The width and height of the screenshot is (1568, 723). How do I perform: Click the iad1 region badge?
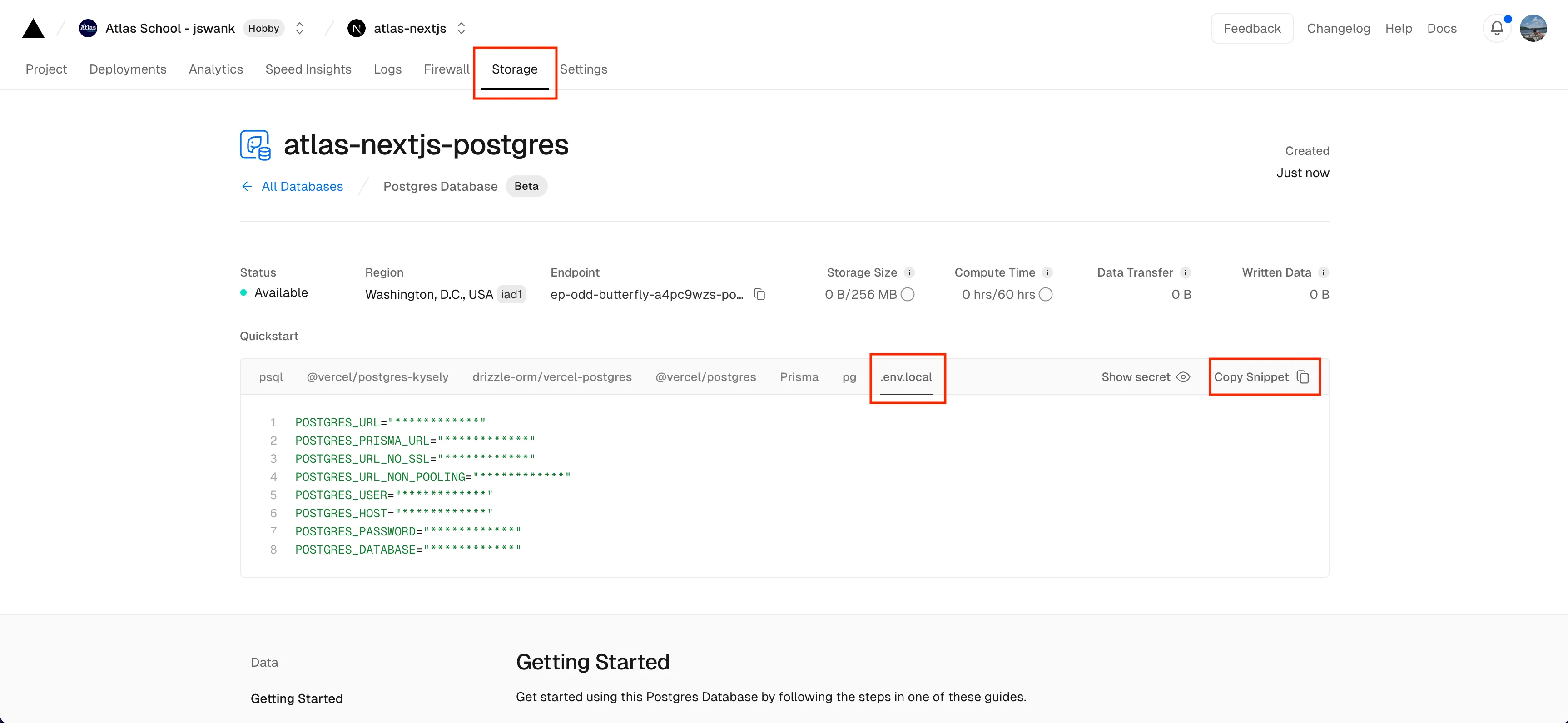[511, 295]
